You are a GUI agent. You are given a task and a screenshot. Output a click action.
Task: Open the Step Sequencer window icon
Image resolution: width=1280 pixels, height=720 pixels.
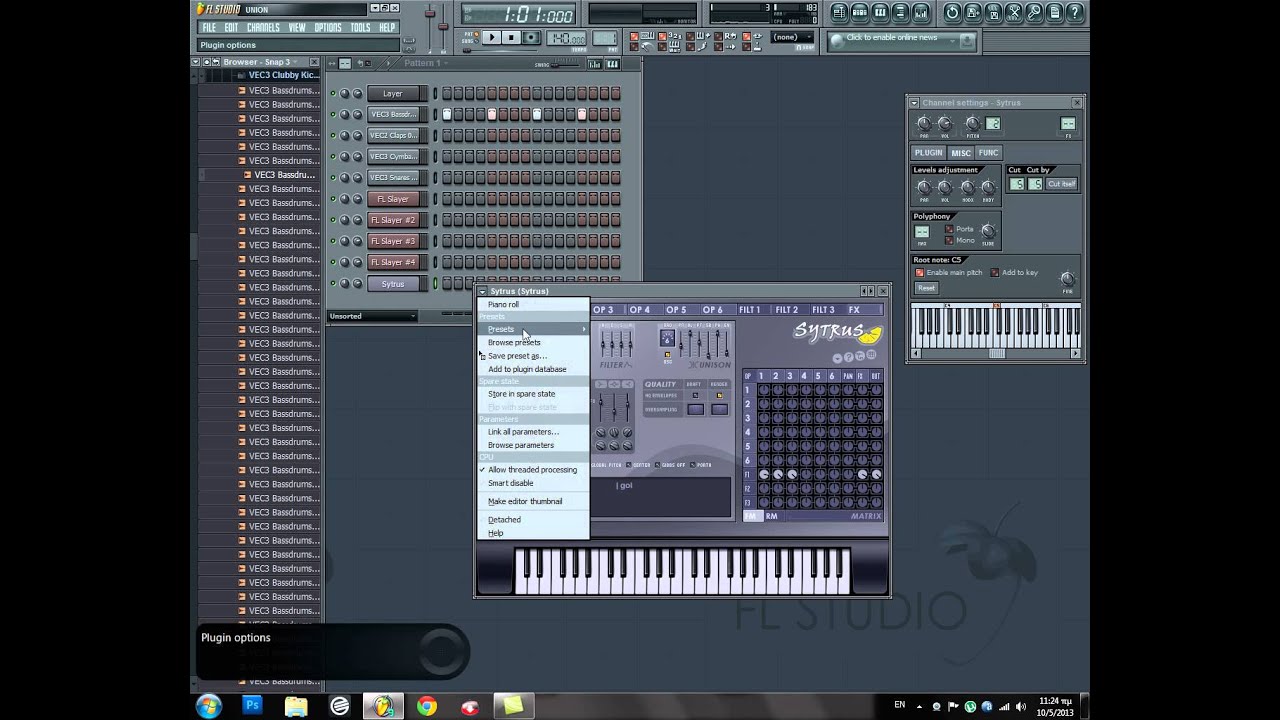[859, 12]
